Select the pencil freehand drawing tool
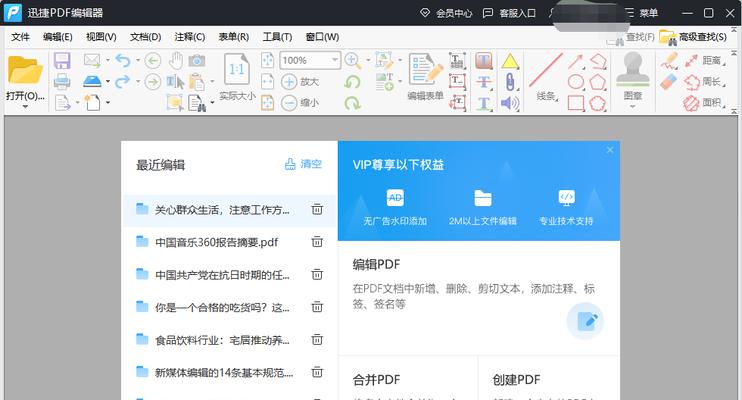 pyautogui.click(x=669, y=61)
